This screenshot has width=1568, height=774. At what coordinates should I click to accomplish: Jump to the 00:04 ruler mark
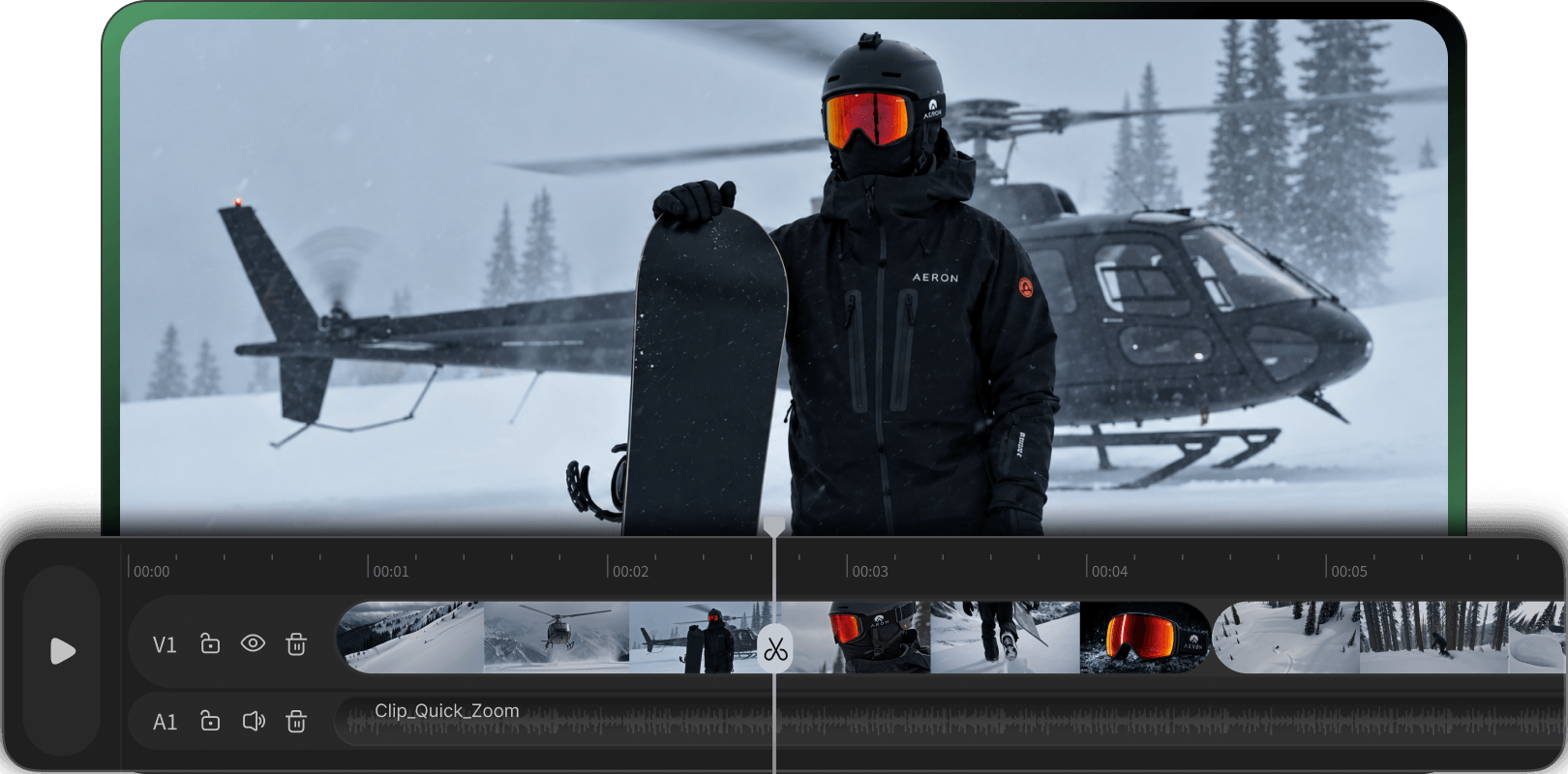point(1109,571)
